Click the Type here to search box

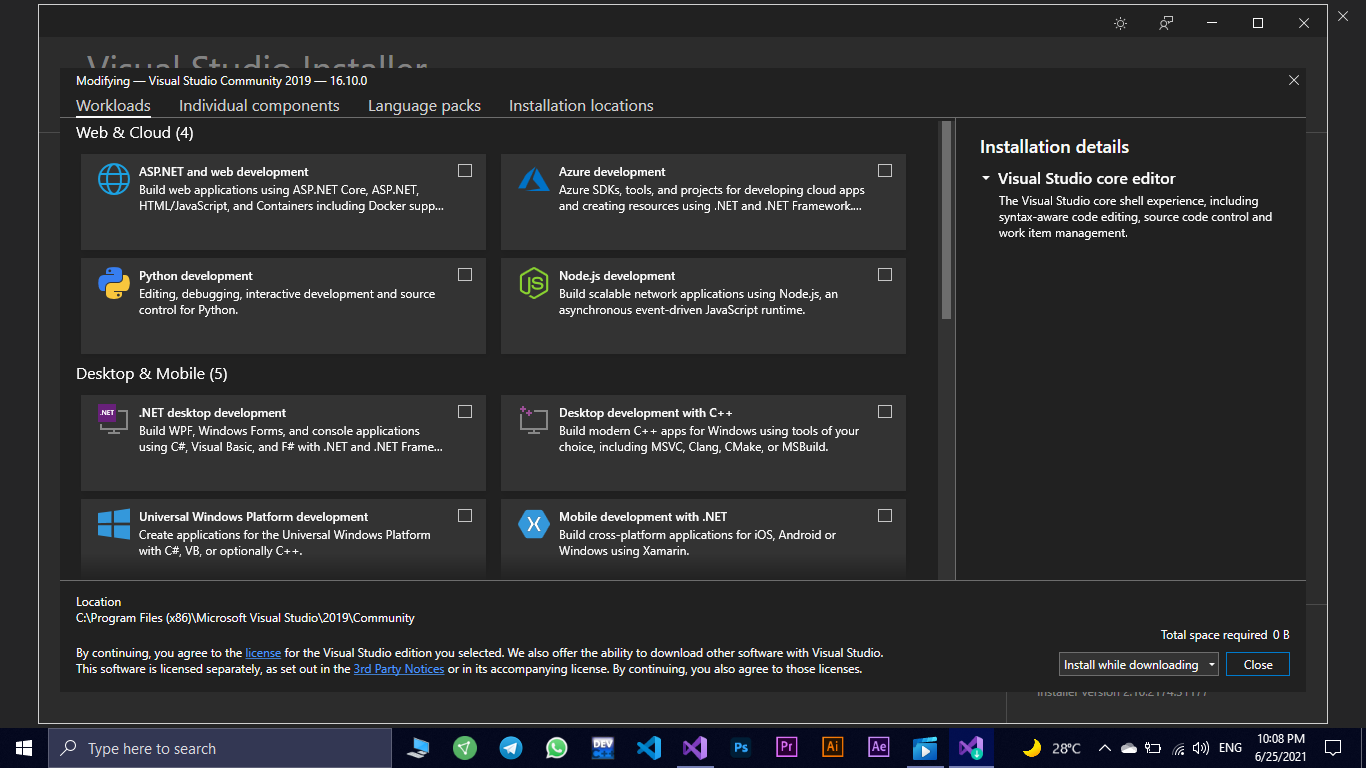coord(220,748)
